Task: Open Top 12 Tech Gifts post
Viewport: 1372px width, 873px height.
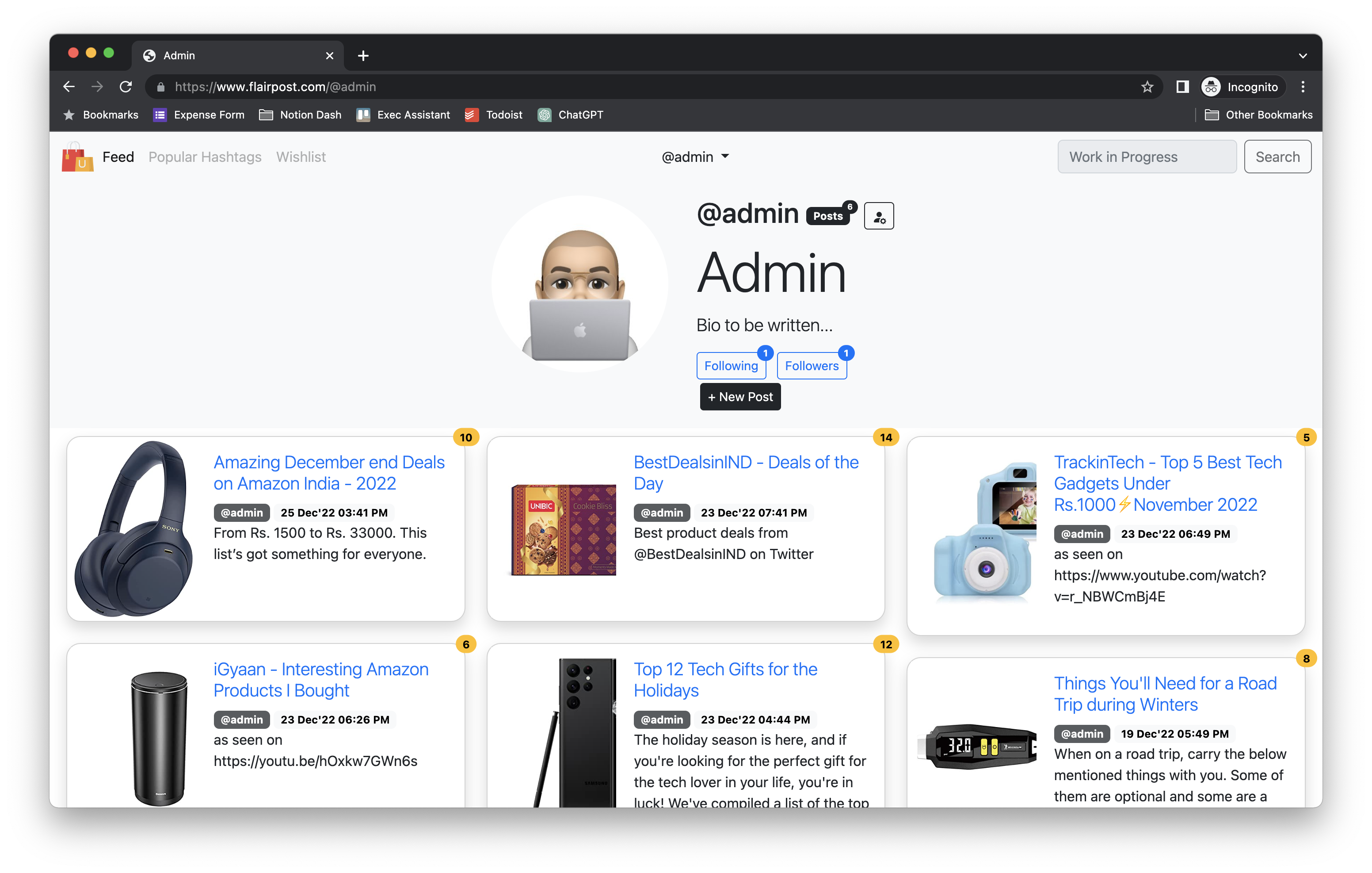Action: [725, 680]
